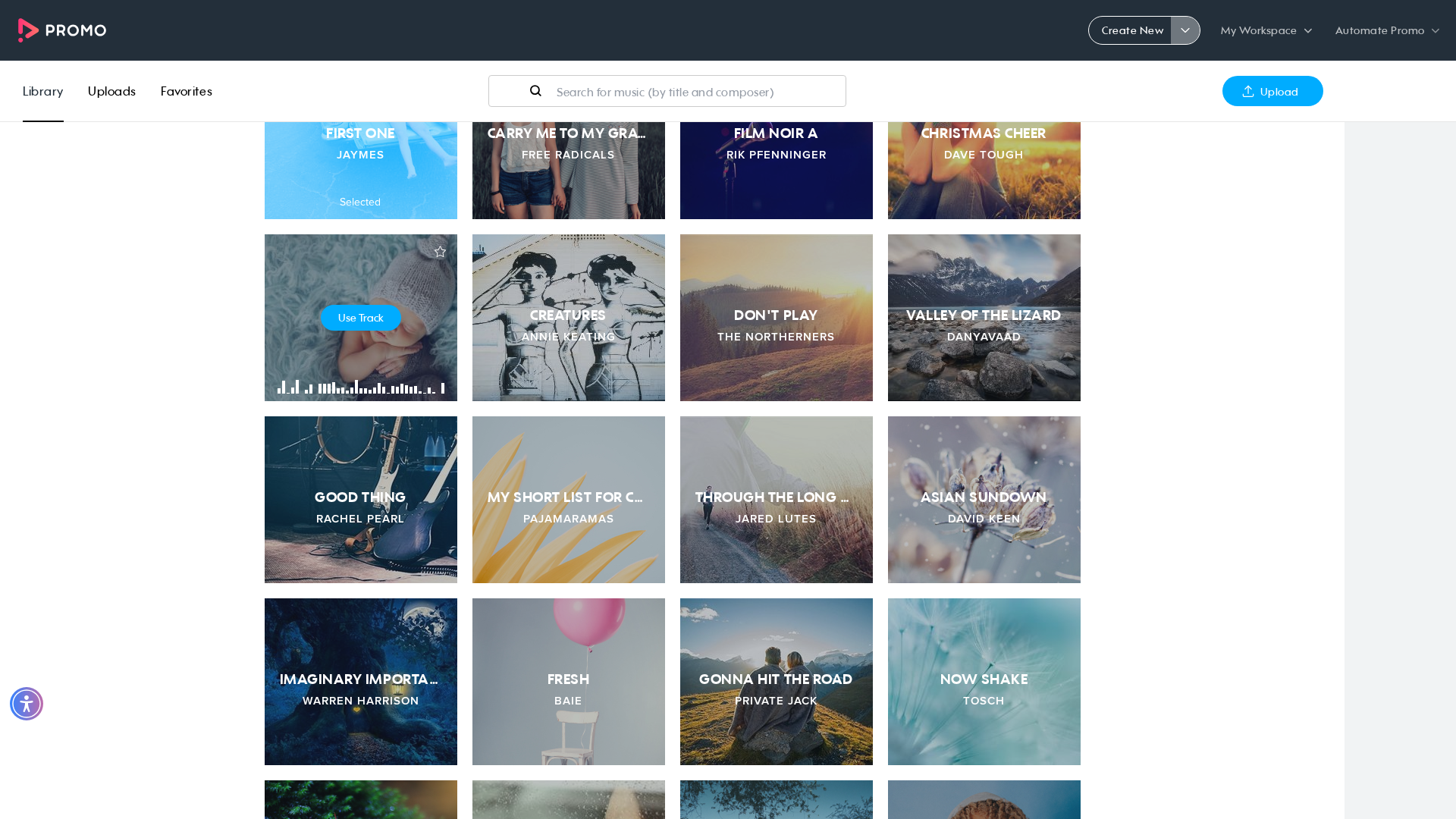This screenshot has height=819, width=1456.
Task: Expand Automate Promo menu
Action: pos(1387,30)
